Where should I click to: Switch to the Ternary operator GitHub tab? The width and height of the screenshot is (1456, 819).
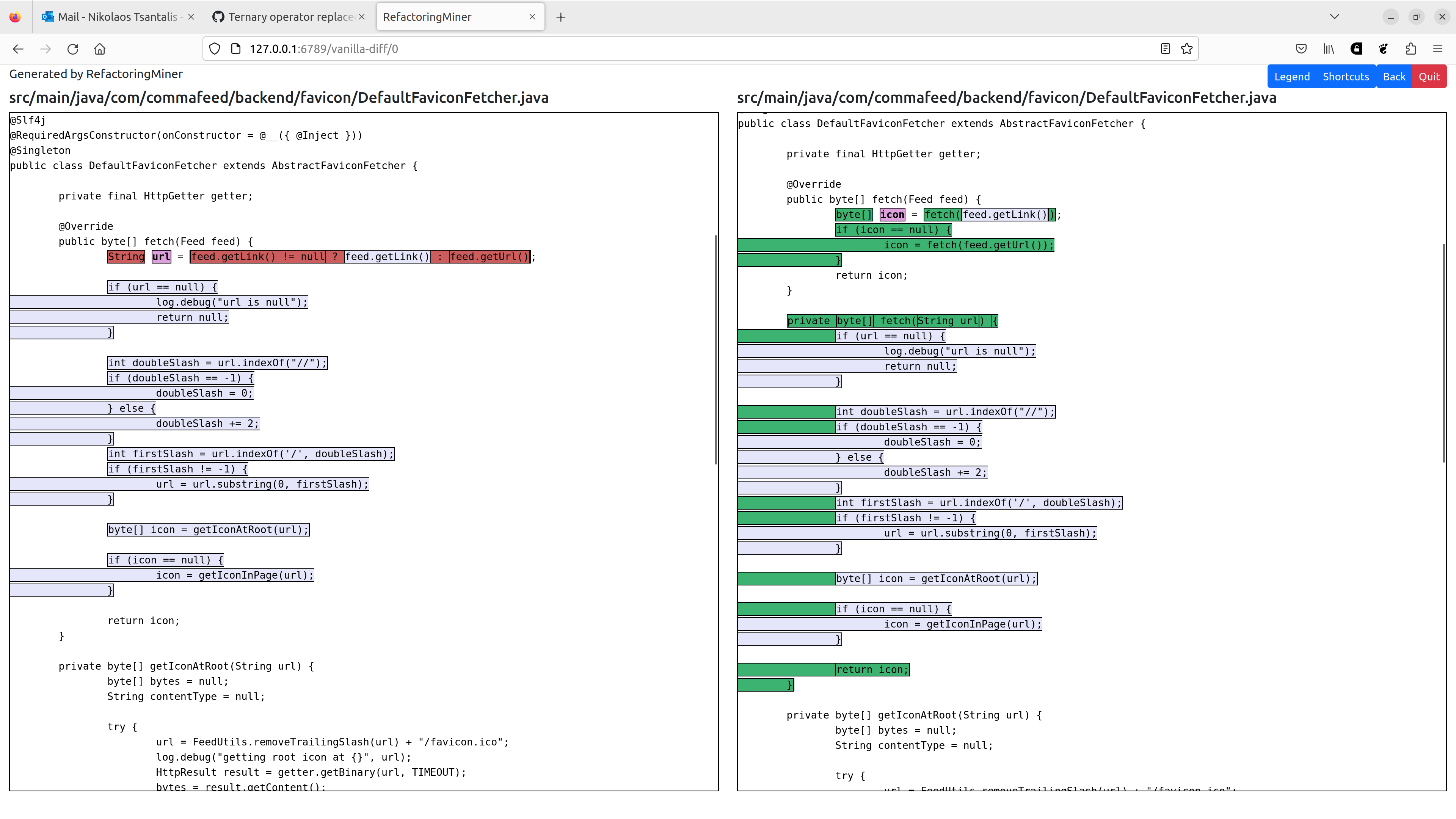(282, 16)
